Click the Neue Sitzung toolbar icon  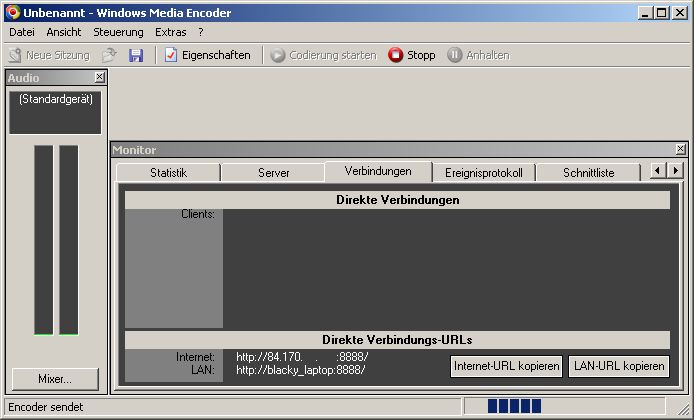[x=15, y=55]
